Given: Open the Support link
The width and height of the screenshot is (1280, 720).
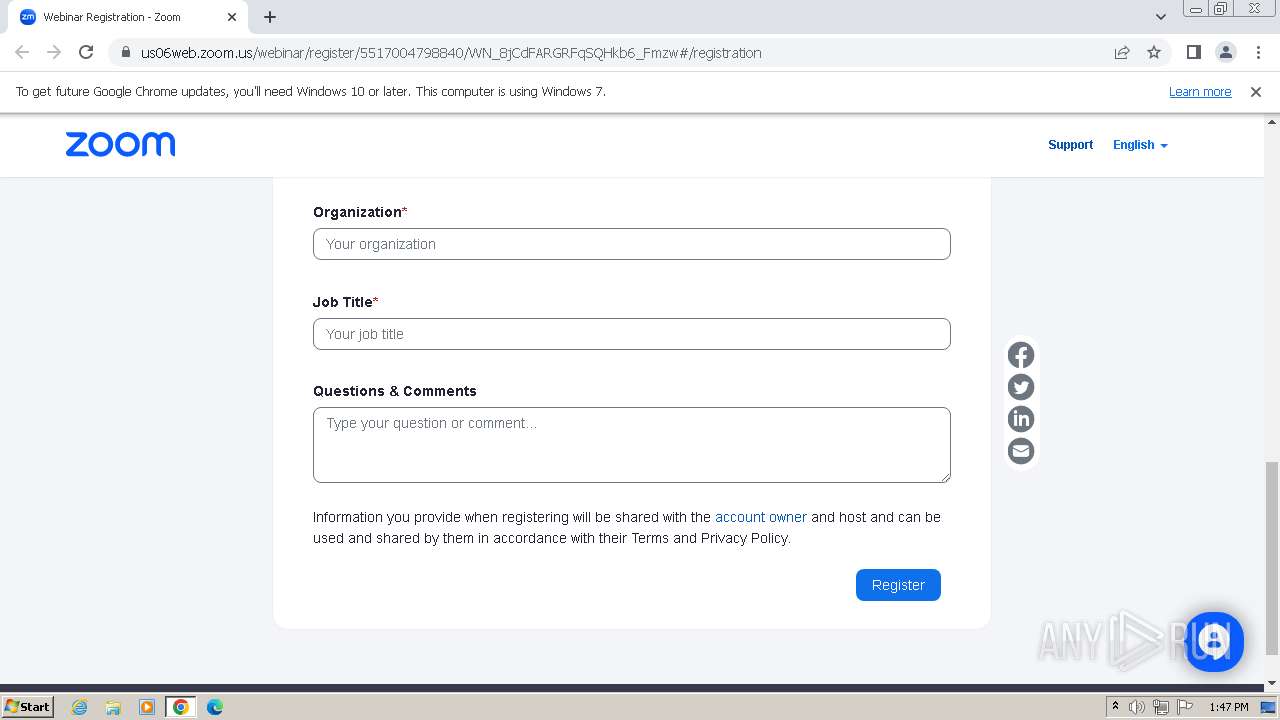Looking at the screenshot, I should click(1070, 145).
